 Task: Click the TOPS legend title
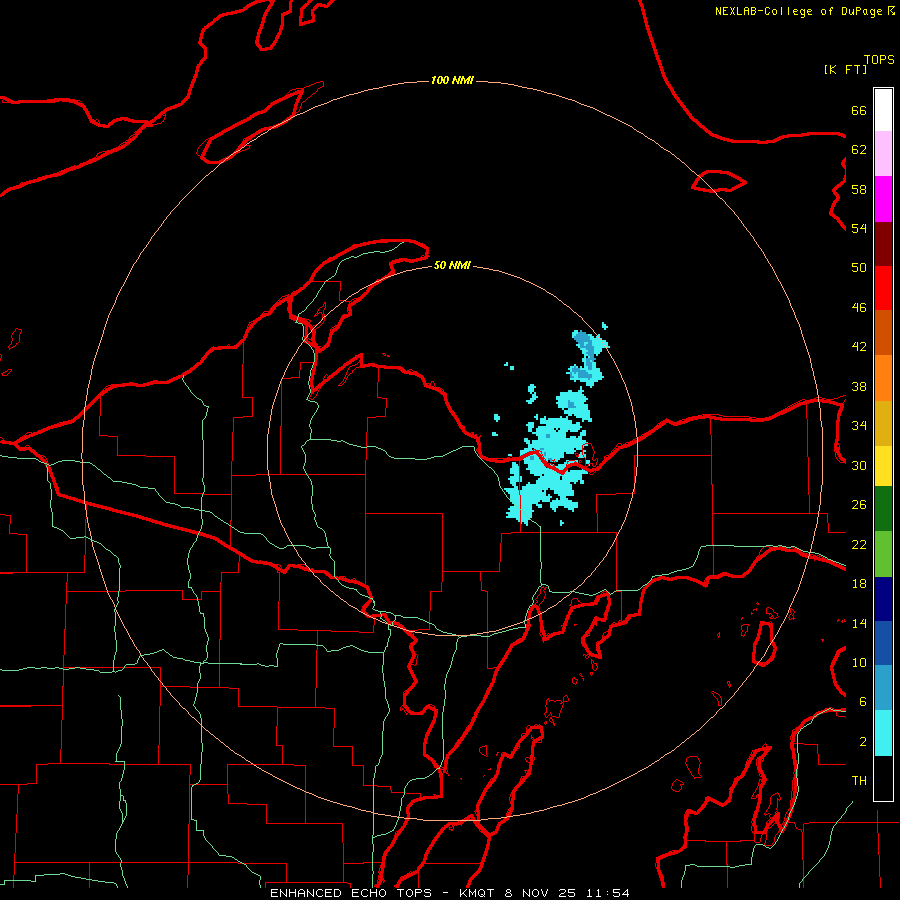tap(879, 59)
